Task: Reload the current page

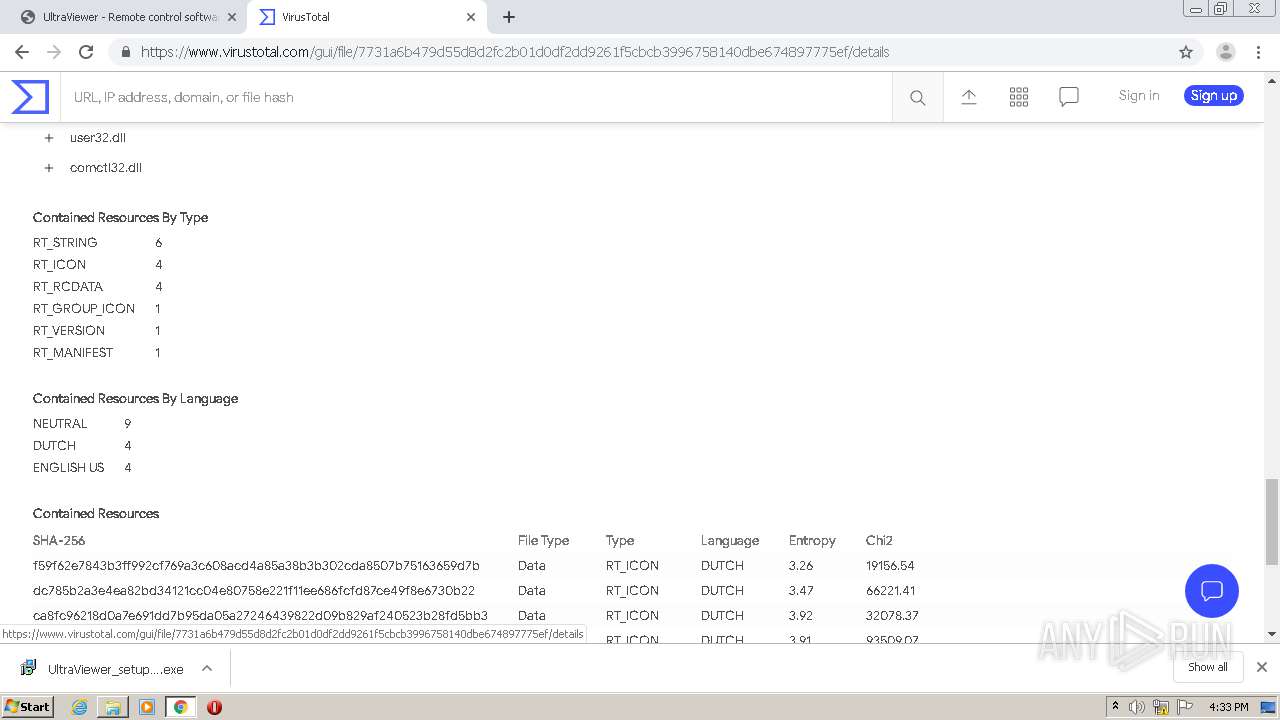Action: point(86,52)
